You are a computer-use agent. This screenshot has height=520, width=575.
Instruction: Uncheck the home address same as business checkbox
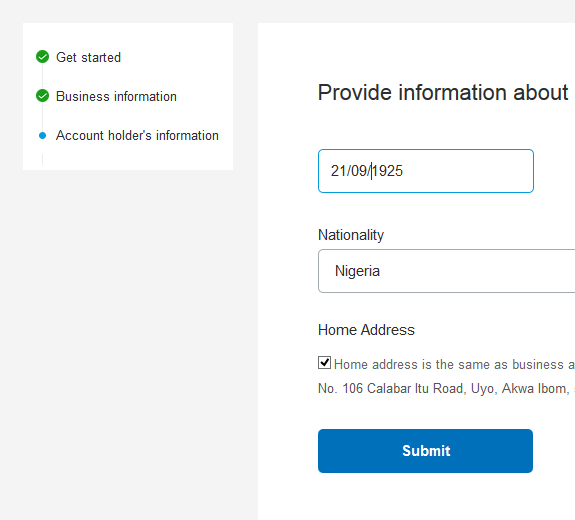coord(325,363)
